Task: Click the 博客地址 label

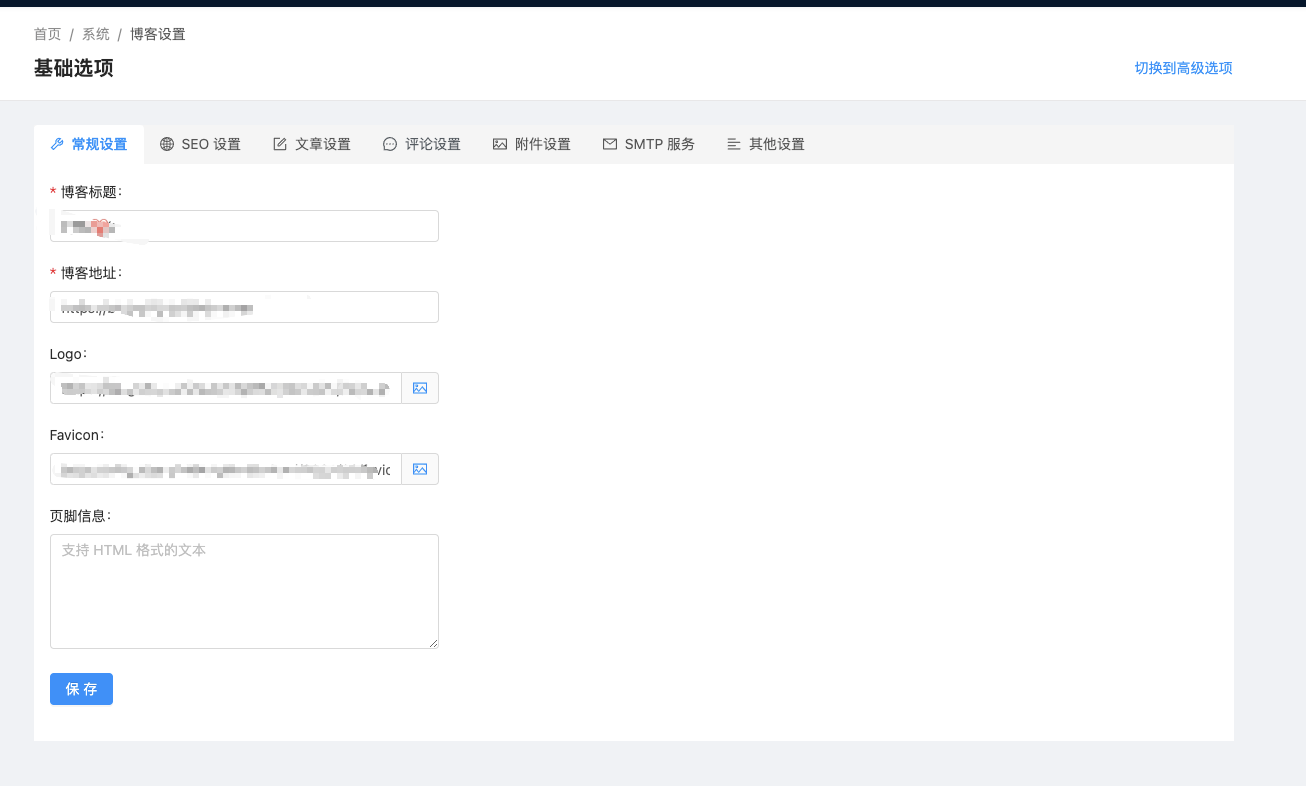Action: click(91, 272)
